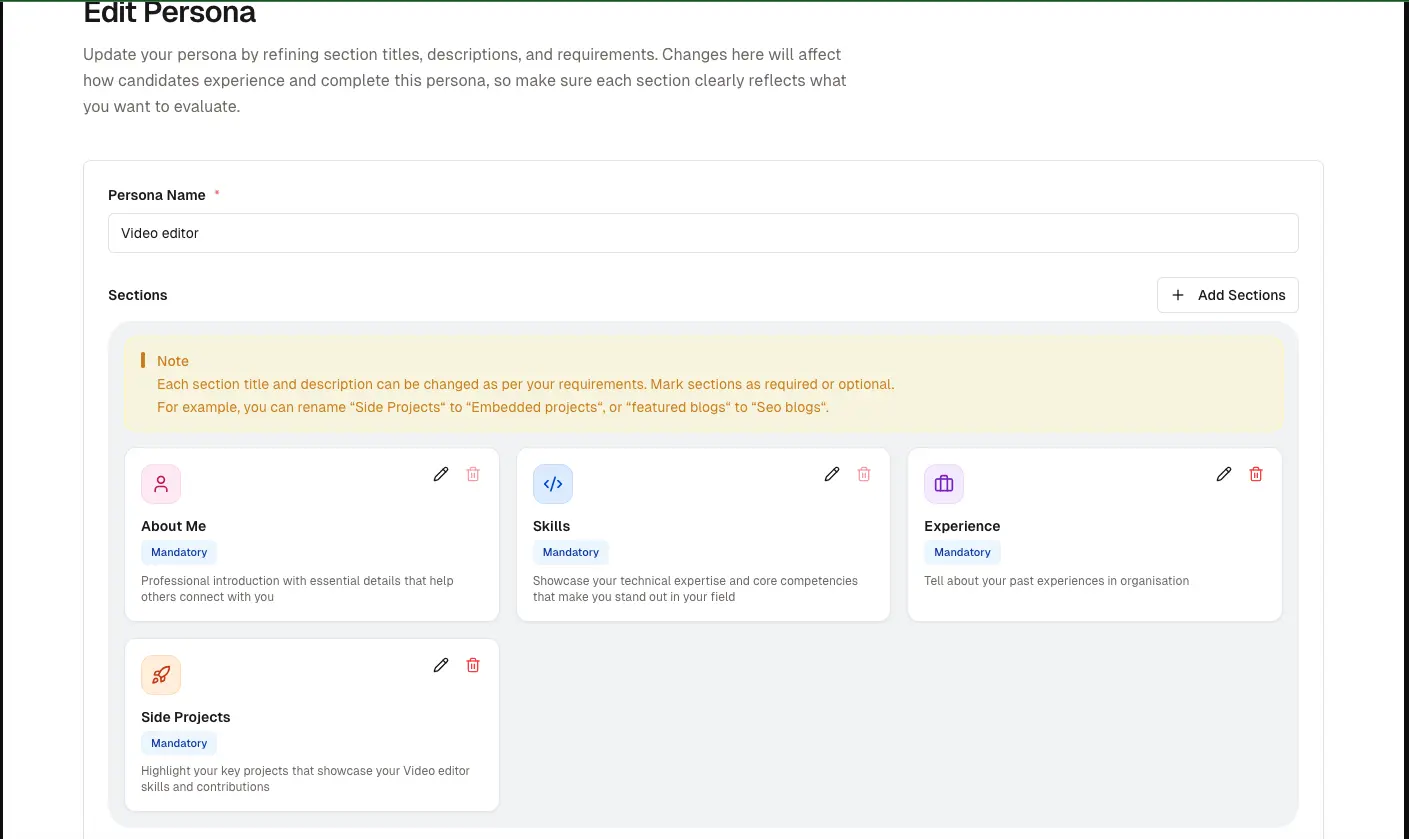Select the Side Projects card title

coord(186,717)
